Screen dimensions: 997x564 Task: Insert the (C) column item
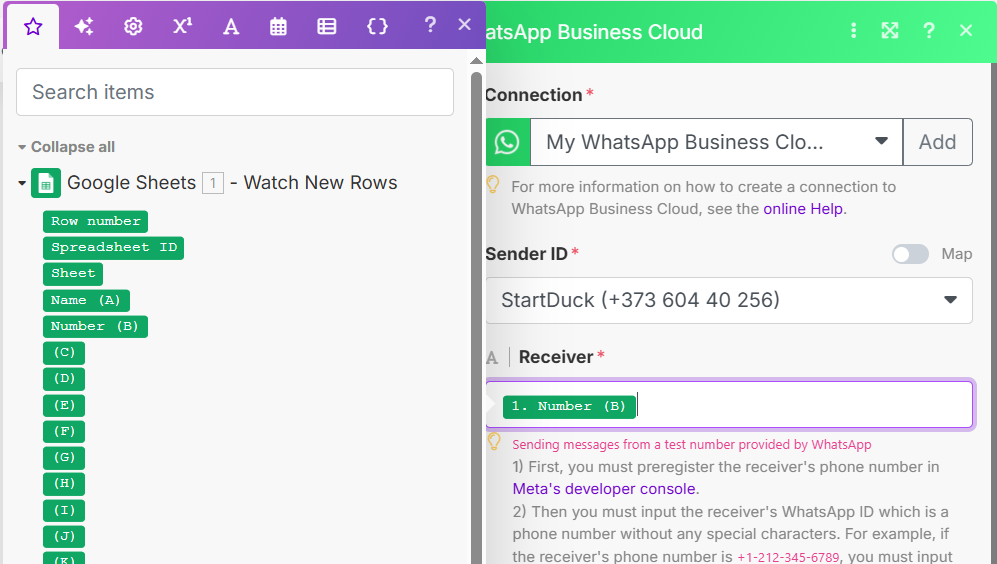(64, 352)
